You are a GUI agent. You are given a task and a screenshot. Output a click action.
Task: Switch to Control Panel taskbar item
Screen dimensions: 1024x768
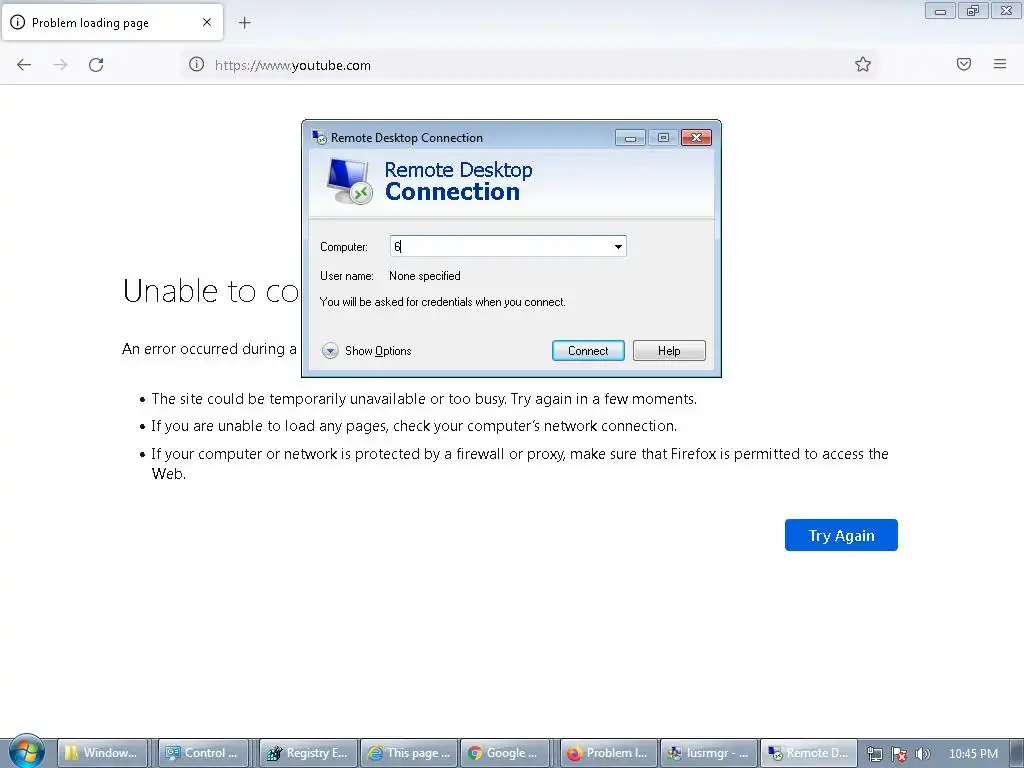tap(203, 753)
